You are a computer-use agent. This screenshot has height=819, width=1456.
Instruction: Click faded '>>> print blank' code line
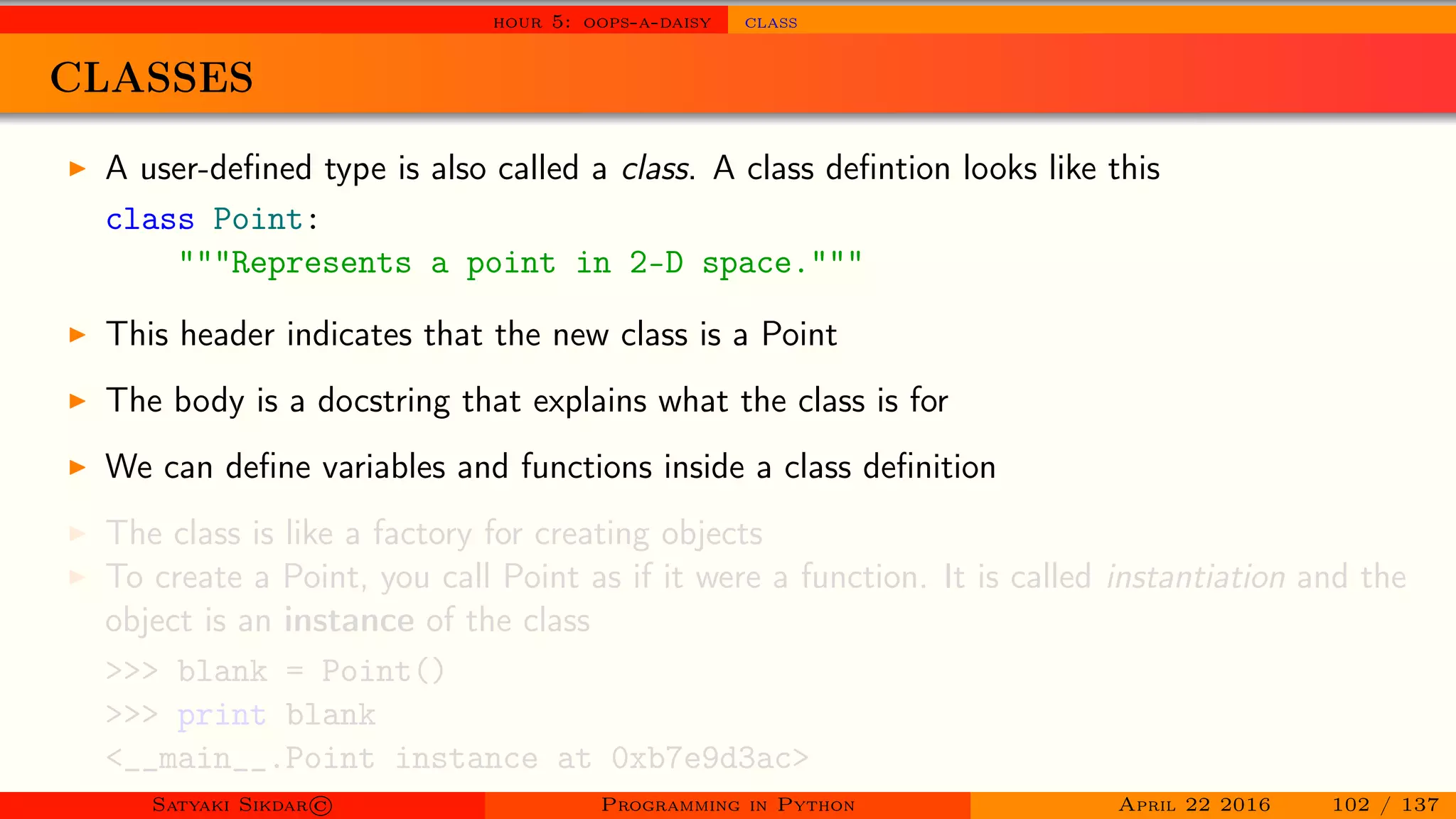pos(240,714)
